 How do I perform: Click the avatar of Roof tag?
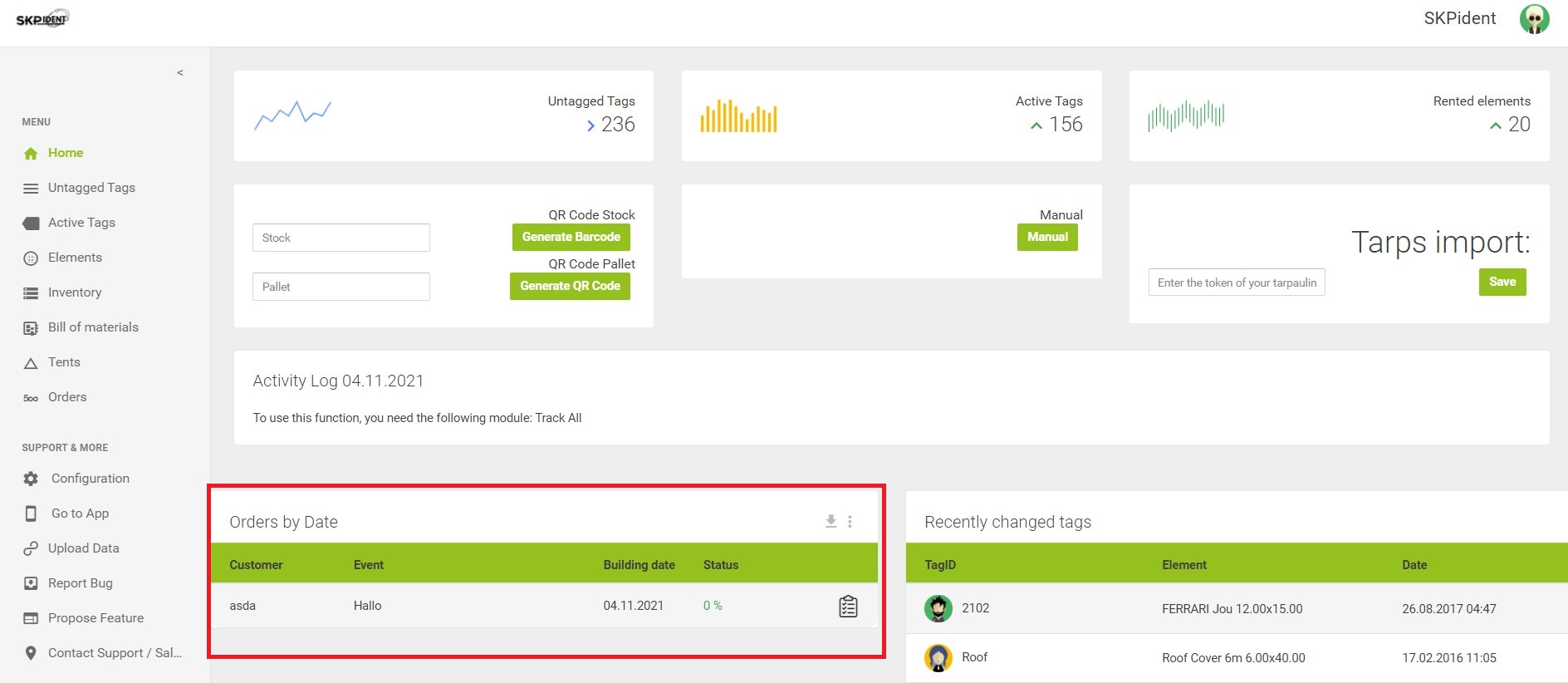(x=938, y=657)
